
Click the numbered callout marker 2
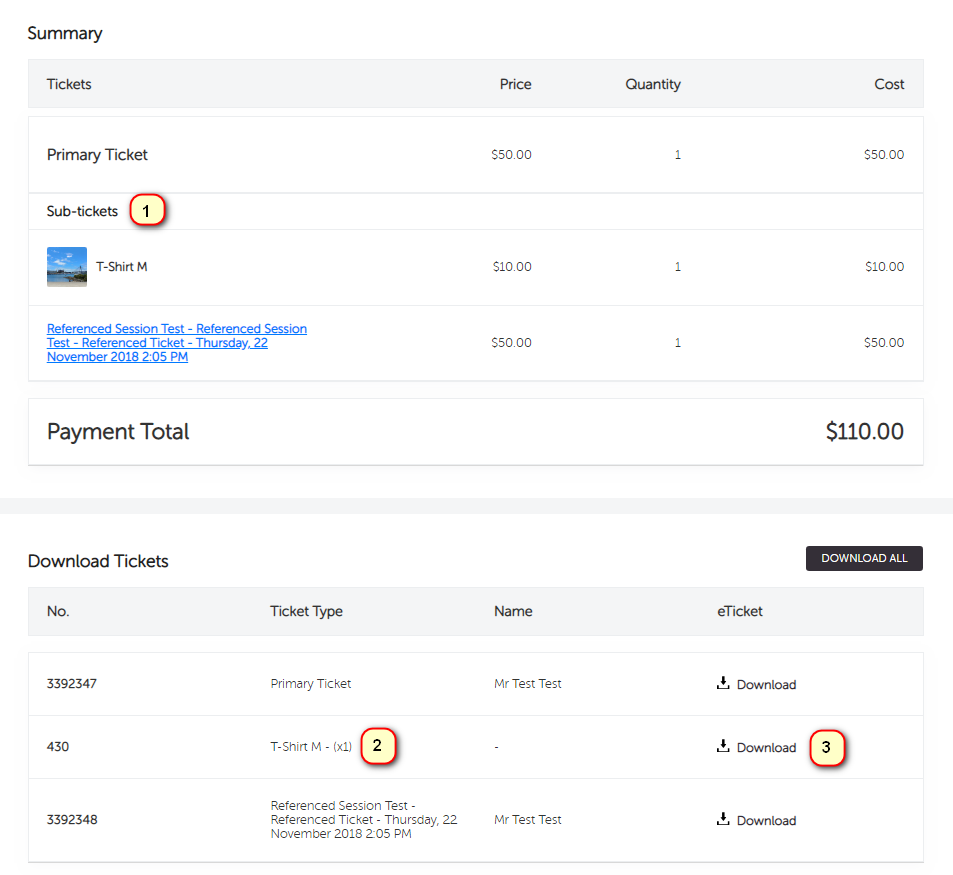[377, 745]
